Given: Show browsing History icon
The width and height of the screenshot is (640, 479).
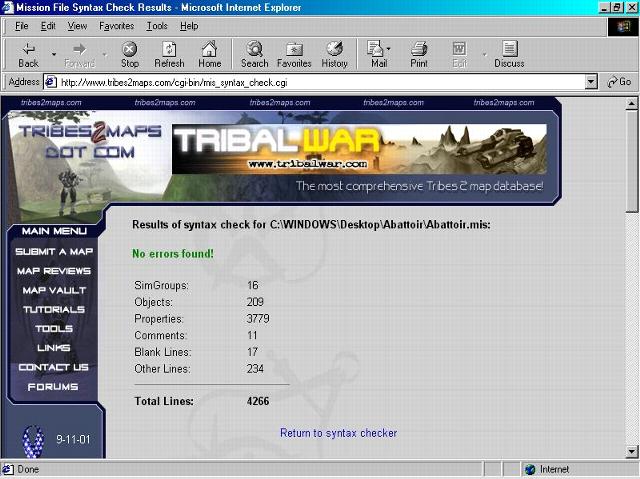Looking at the screenshot, I should [x=334, y=54].
